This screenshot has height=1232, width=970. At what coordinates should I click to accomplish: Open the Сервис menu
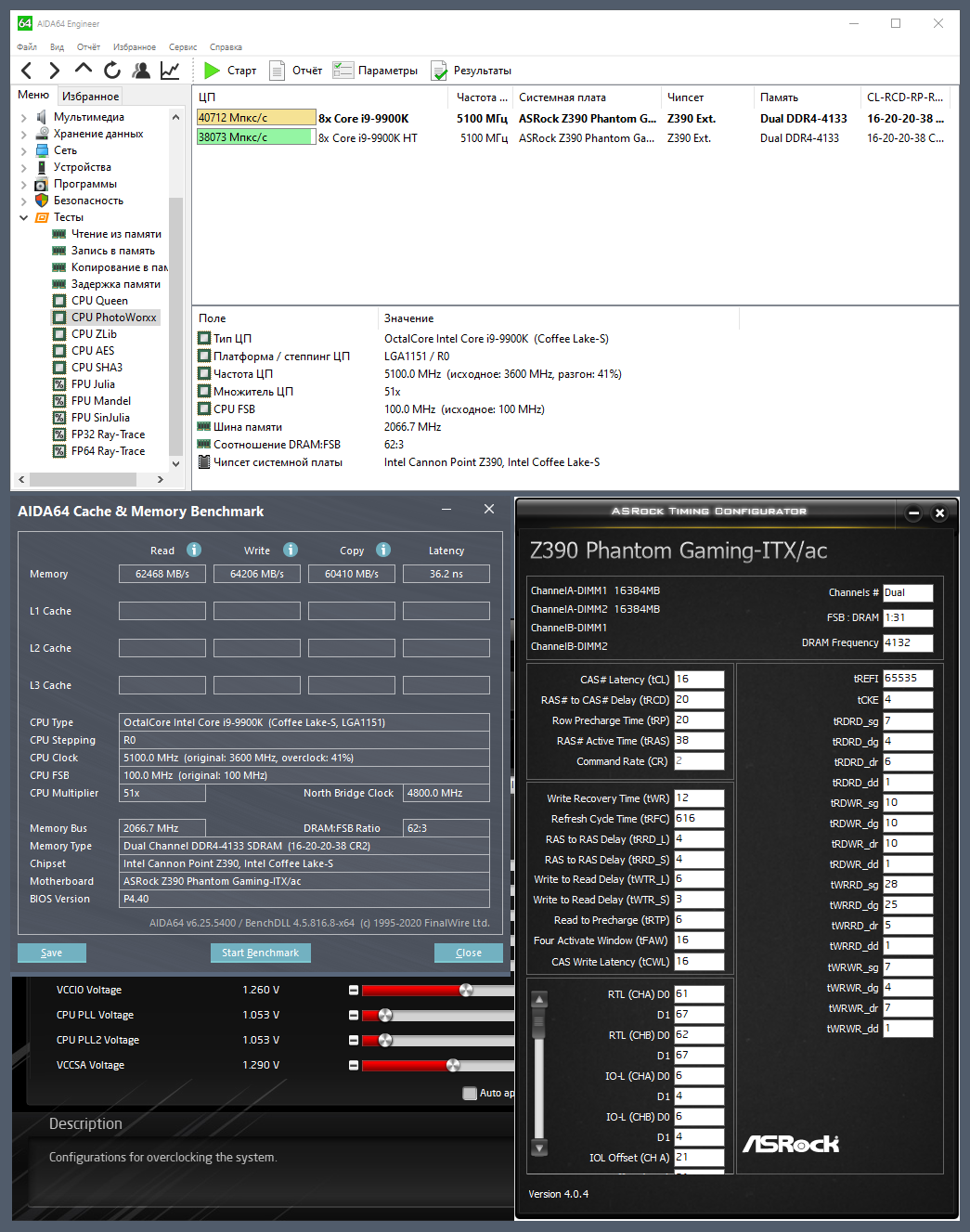click(x=183, y=46)
